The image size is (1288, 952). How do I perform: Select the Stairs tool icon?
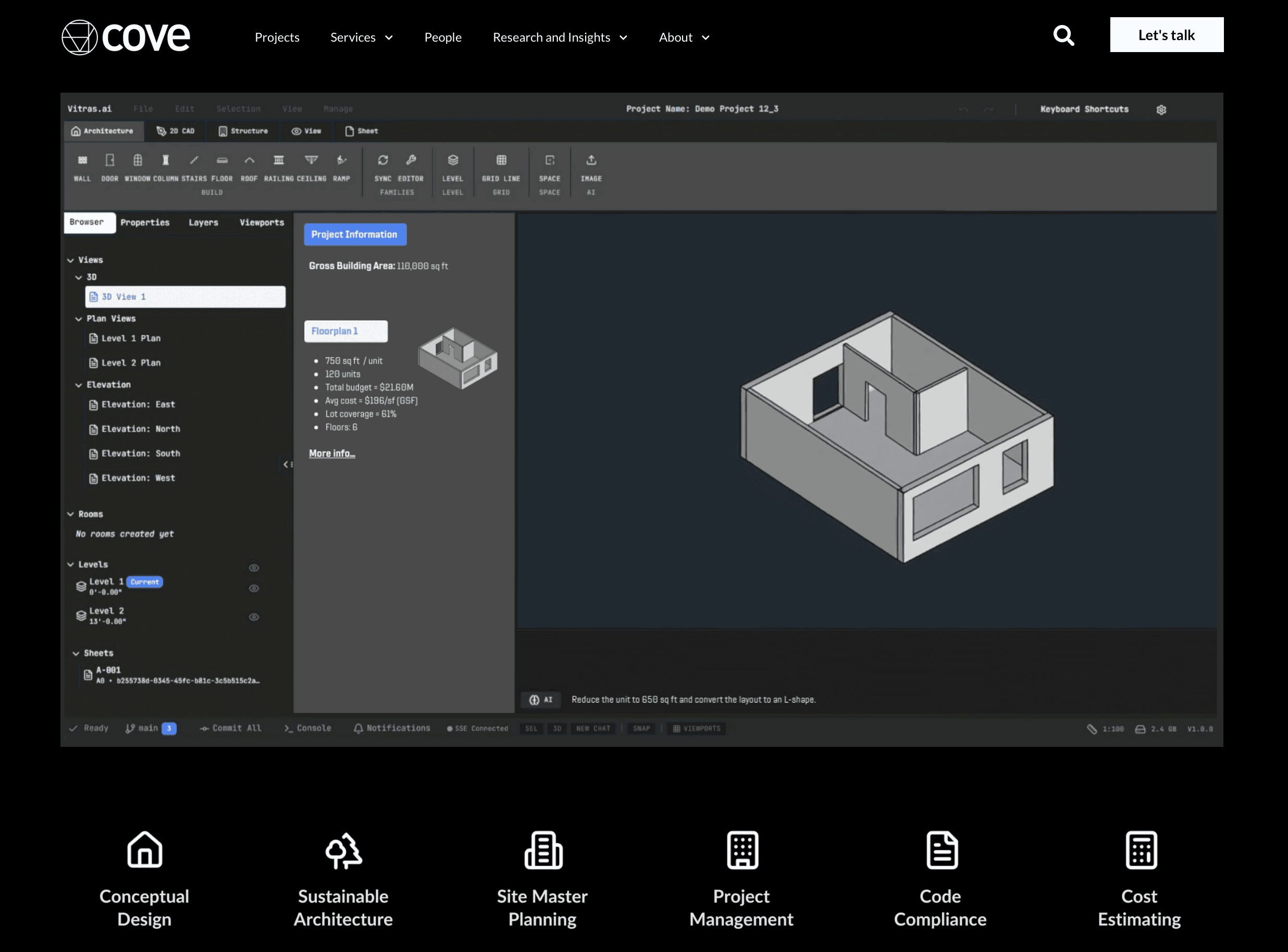click(194, 161)
